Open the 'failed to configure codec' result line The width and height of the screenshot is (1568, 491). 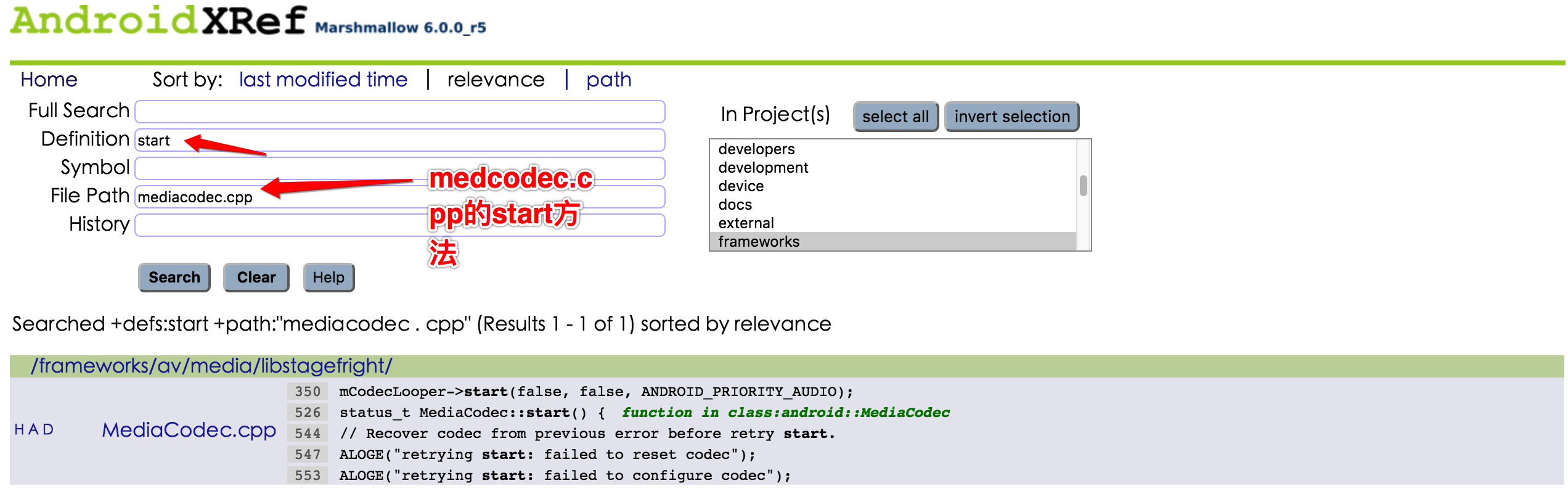click(x=565, y=476)
